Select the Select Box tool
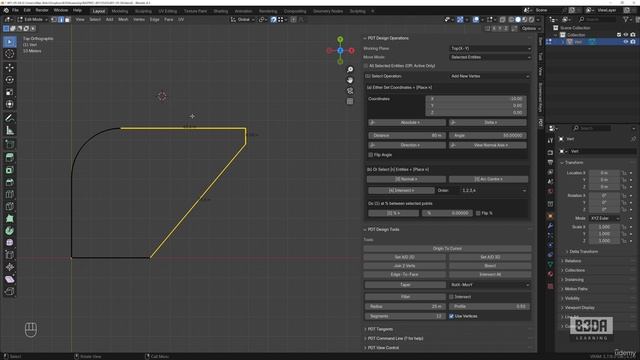 pyautogui.click(x=9, y=42)
